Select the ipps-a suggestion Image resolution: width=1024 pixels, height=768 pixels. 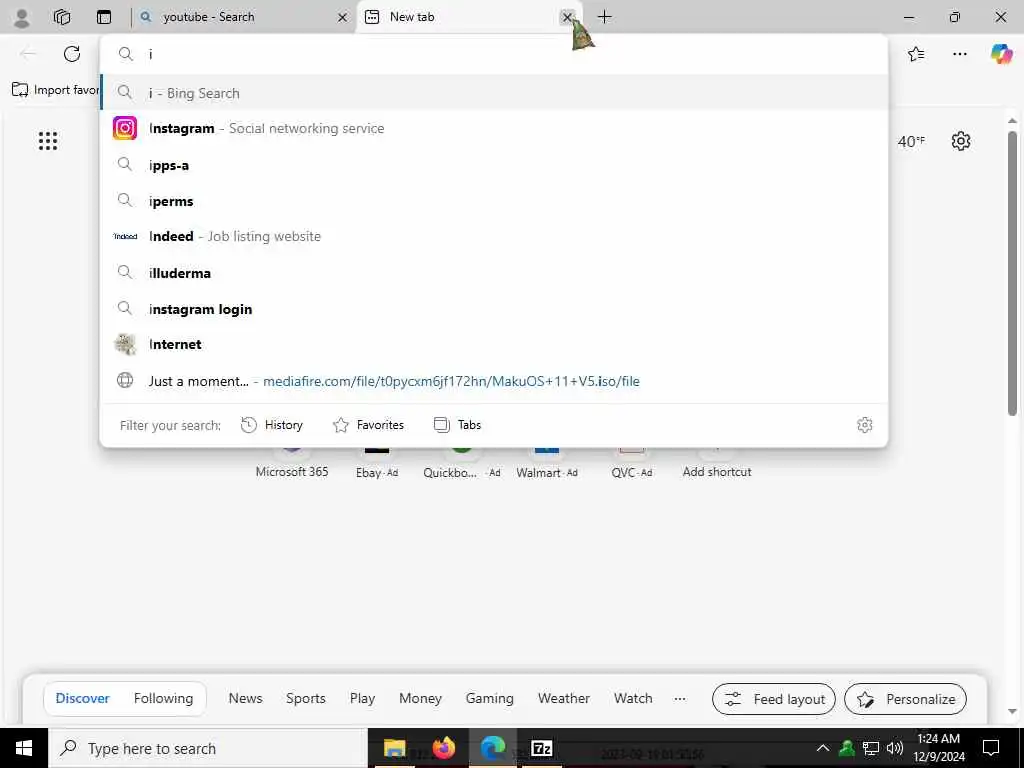494,165
